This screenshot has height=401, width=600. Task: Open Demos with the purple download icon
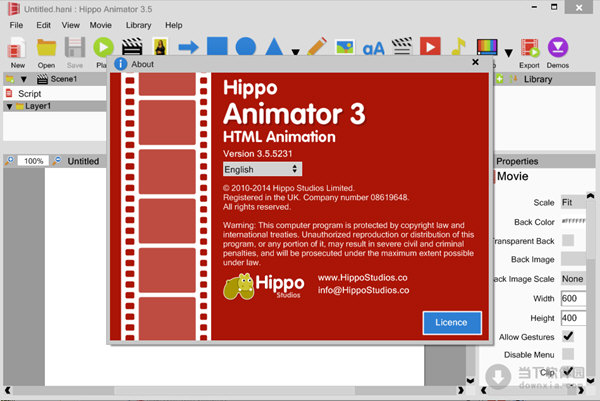[558, 47]
